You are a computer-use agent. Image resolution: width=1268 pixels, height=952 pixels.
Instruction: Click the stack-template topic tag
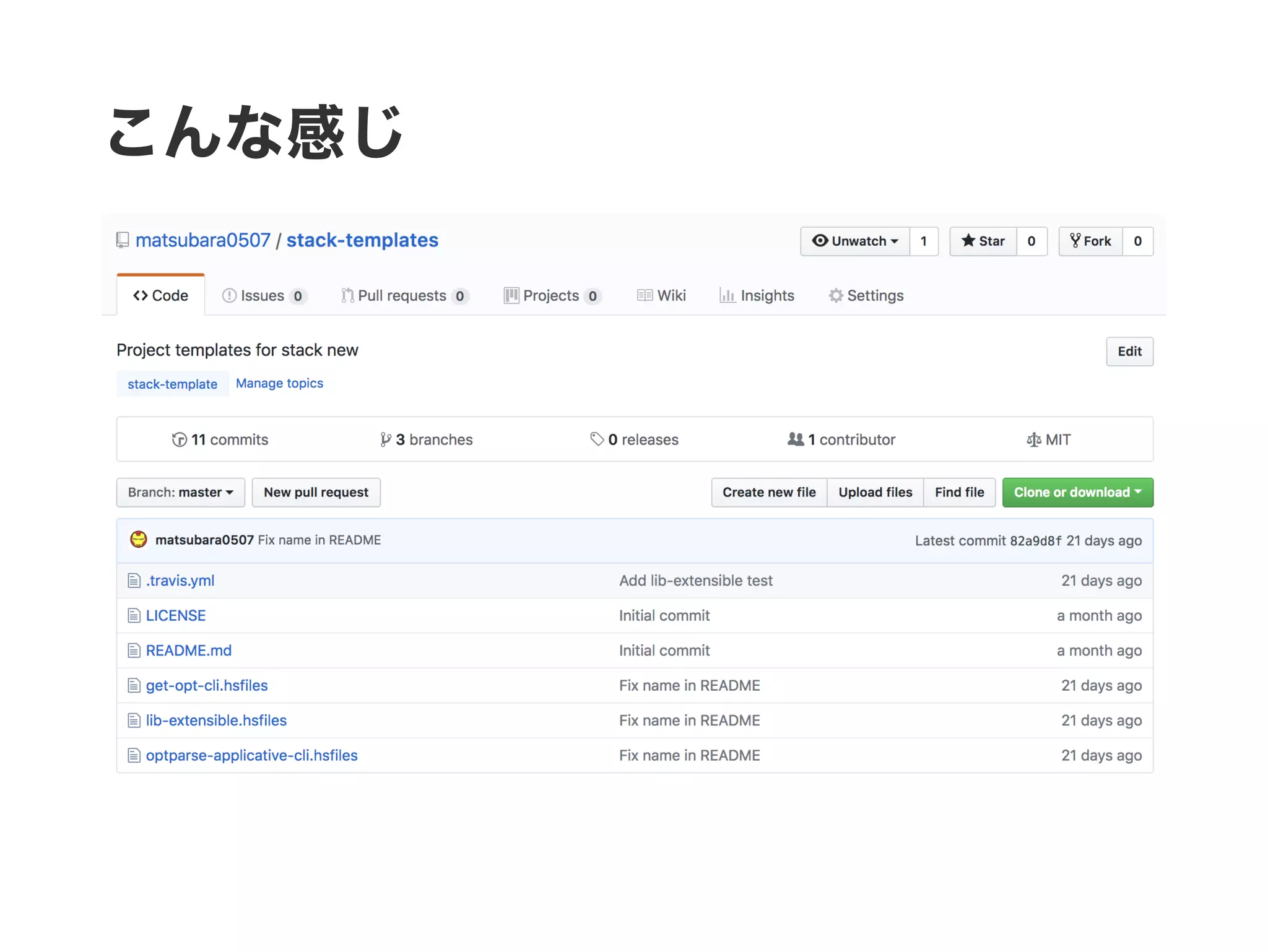coord(173,384)
